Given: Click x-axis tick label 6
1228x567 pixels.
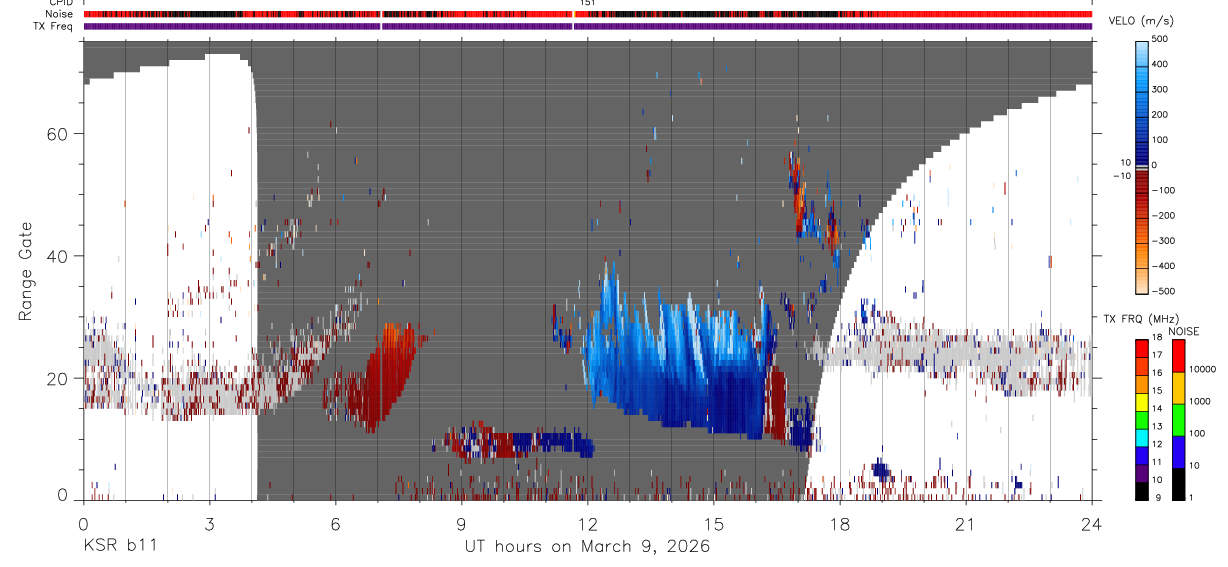Looking at the screenshot, I should pos(335,524).
